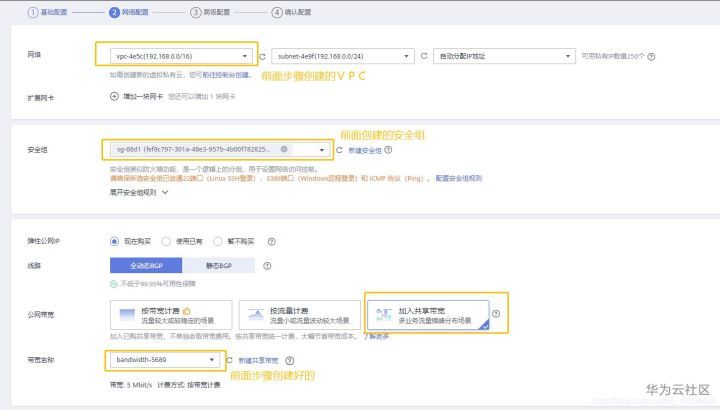
Task: Choose 静态BGP line type
Action: click(219, 265)
